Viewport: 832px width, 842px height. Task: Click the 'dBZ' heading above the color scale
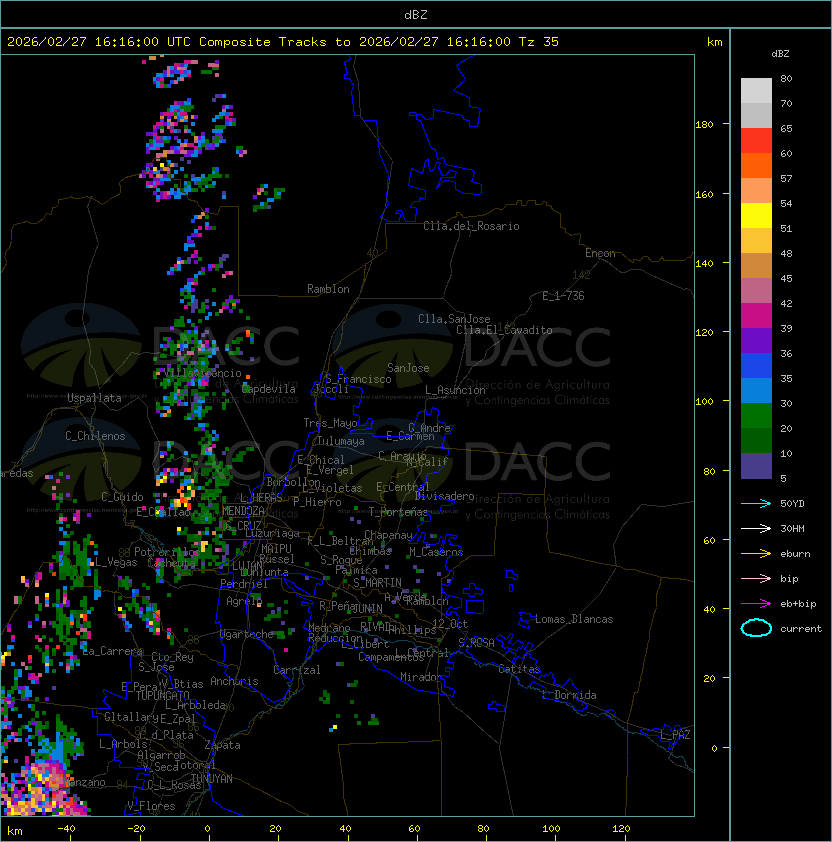[780, 54]
